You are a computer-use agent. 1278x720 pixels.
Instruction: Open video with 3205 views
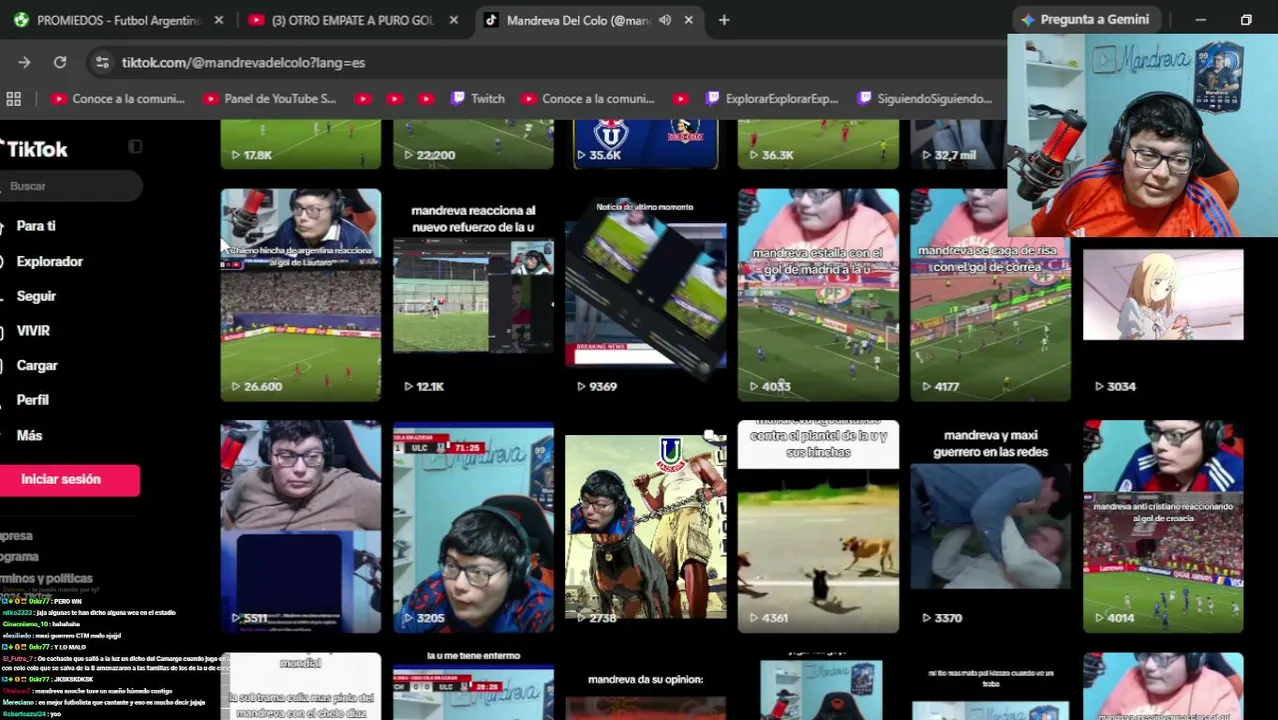click(x=473, y=527)
